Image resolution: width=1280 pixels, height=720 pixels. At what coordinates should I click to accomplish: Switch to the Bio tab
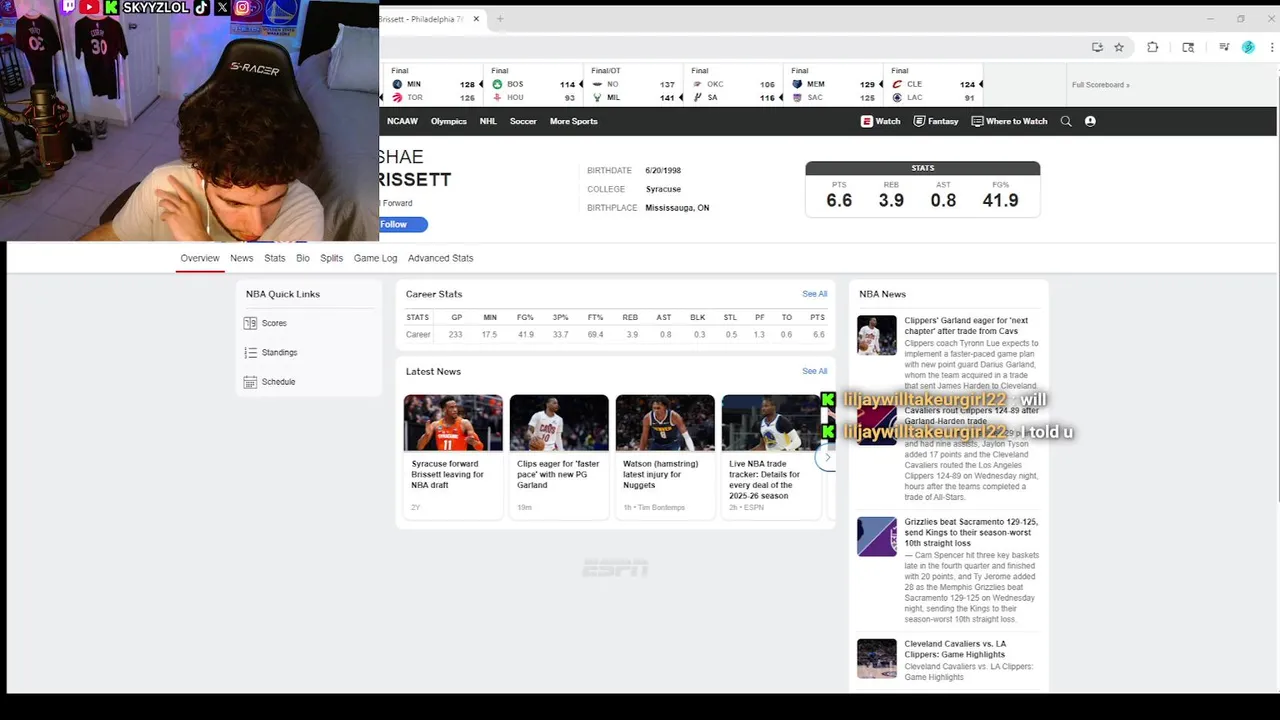(x=303, y=258)
